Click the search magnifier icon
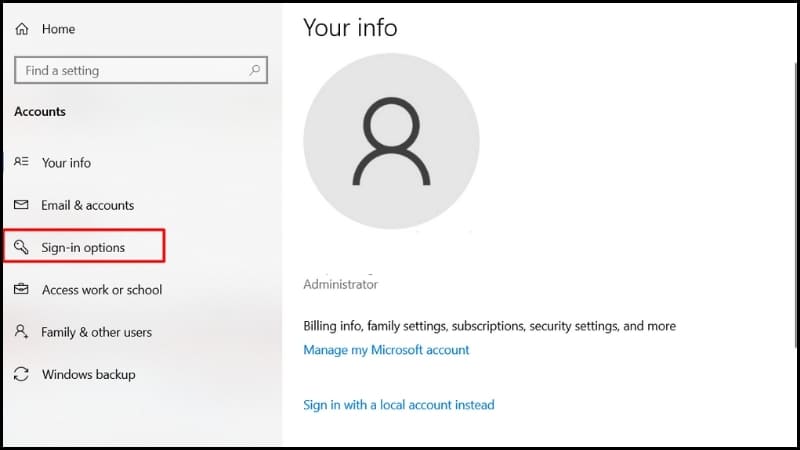This screenshot has height=450, width=800. click(x=255, y=70)
